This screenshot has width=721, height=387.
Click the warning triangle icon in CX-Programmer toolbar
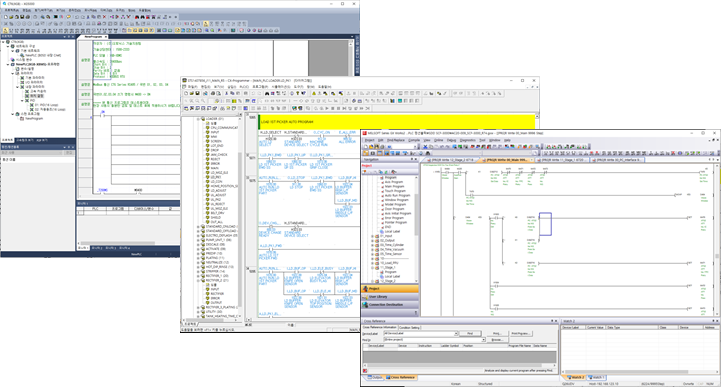tap(314, 93)
